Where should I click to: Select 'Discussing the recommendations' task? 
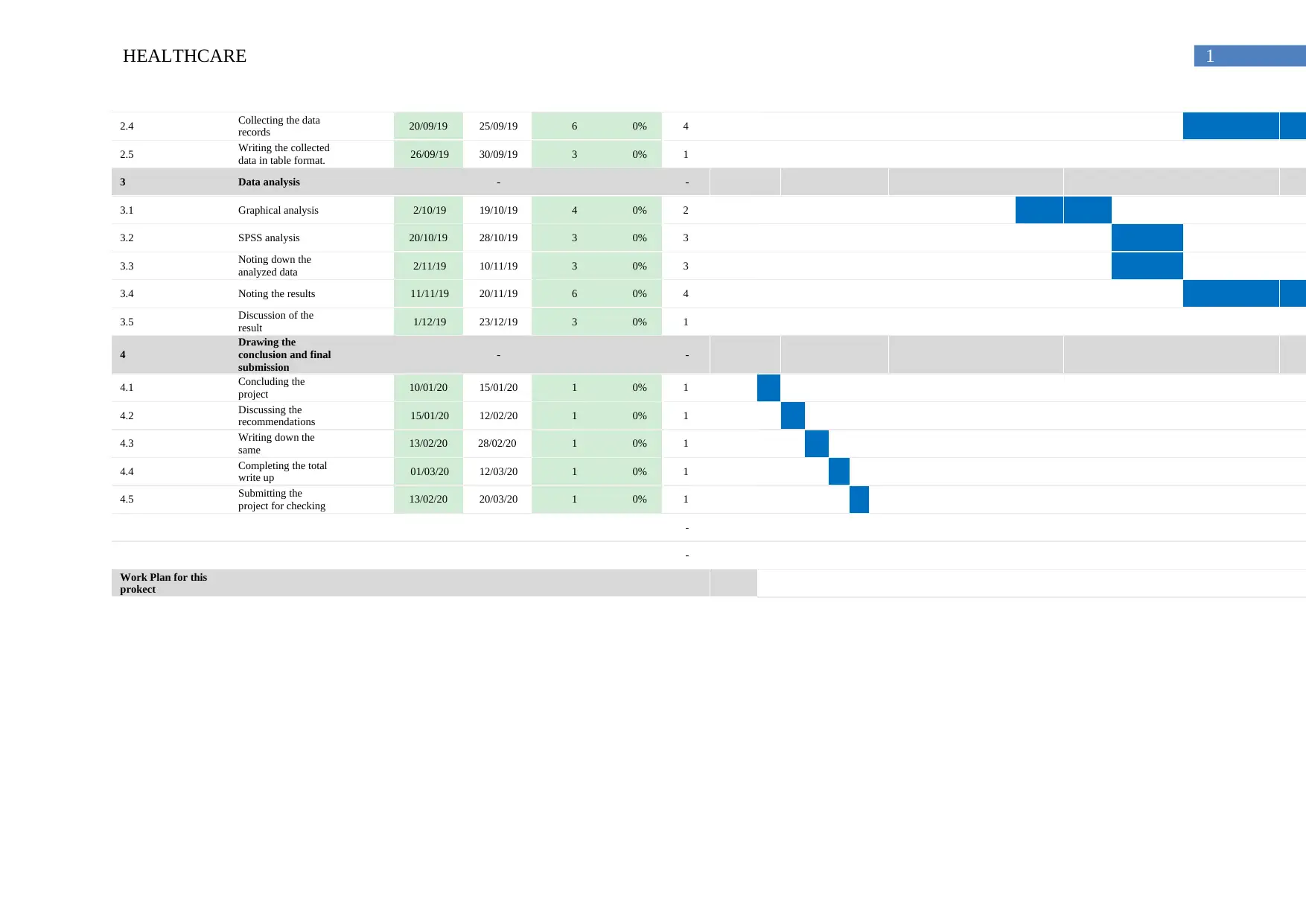coord(276,415)
